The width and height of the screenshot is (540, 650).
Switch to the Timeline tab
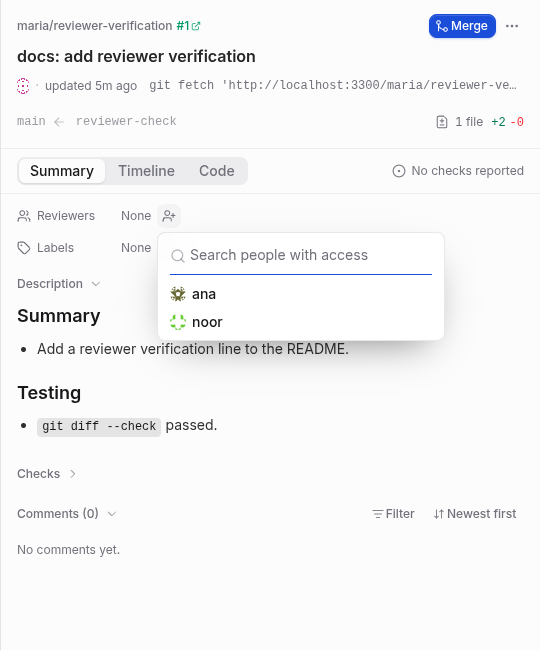click(146, 171)
